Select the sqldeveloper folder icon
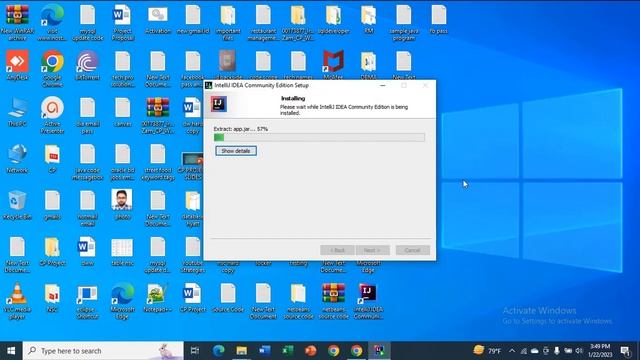 [333, 20]
